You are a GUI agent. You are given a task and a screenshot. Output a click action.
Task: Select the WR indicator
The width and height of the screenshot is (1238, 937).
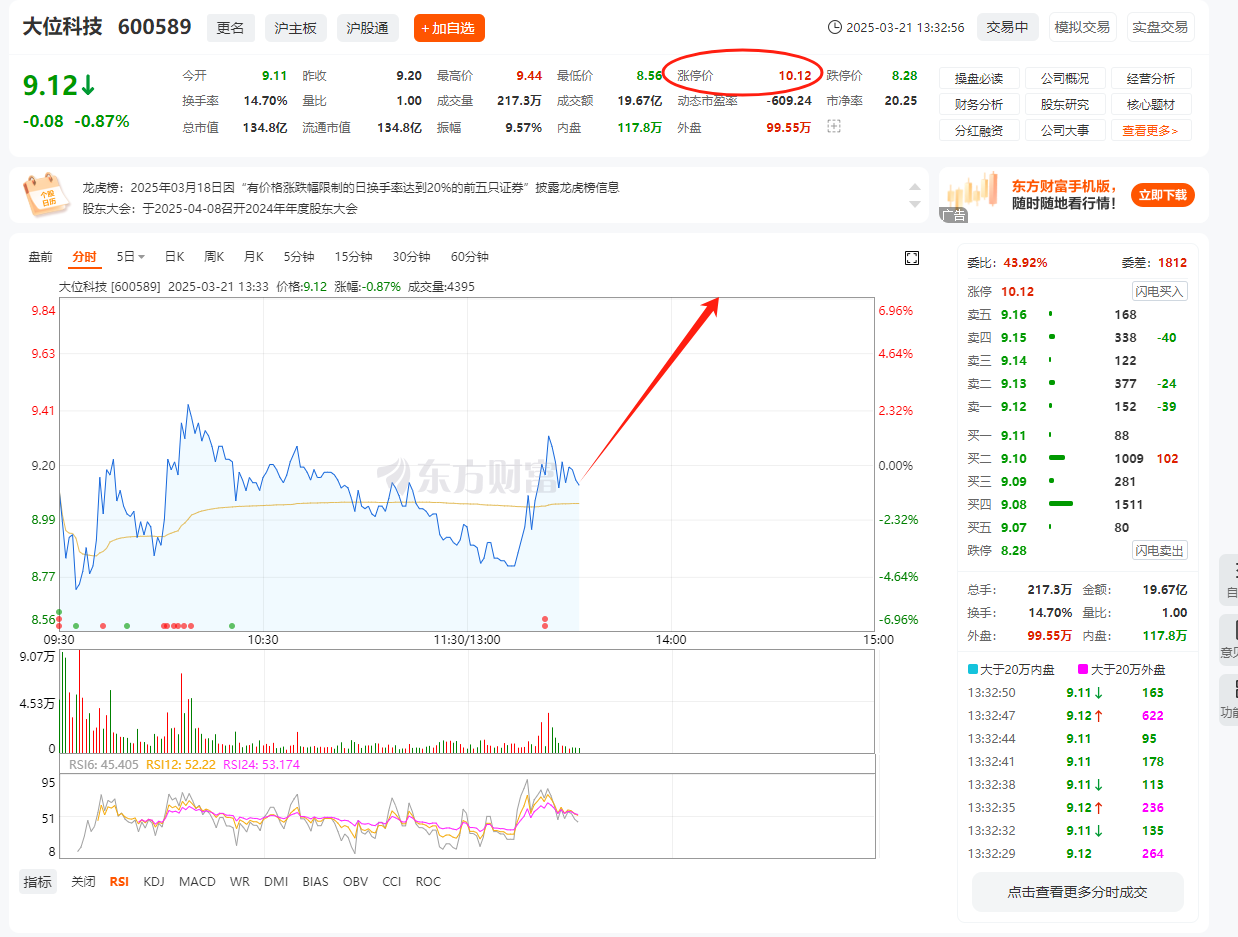[x=240, y=882]
